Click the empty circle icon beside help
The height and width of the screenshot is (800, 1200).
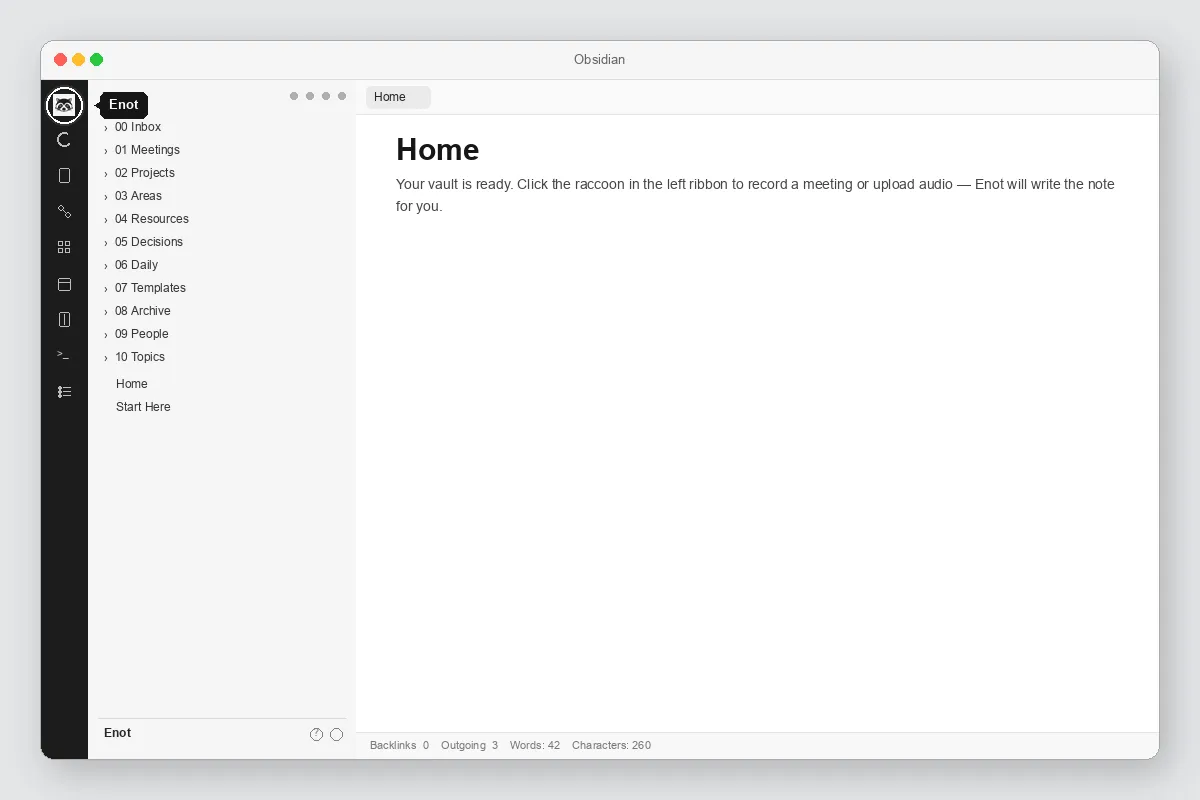click(x=336, y=734)
